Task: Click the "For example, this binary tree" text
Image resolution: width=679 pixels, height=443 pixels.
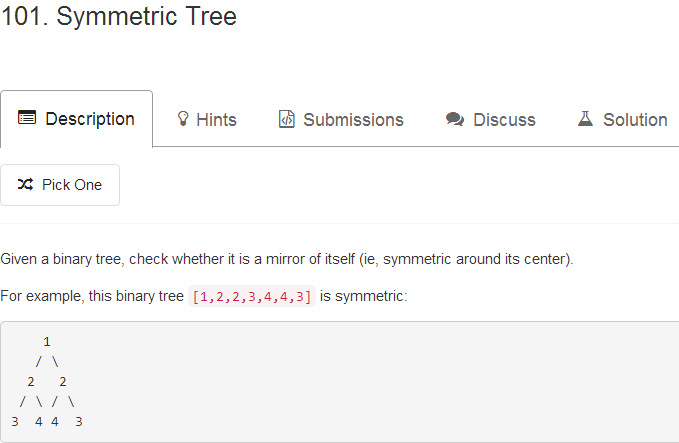Action: (92, 297)
